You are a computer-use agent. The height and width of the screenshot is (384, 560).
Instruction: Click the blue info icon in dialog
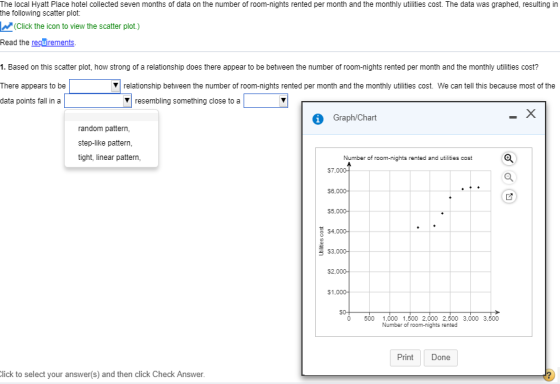click(x=318, y=119)
